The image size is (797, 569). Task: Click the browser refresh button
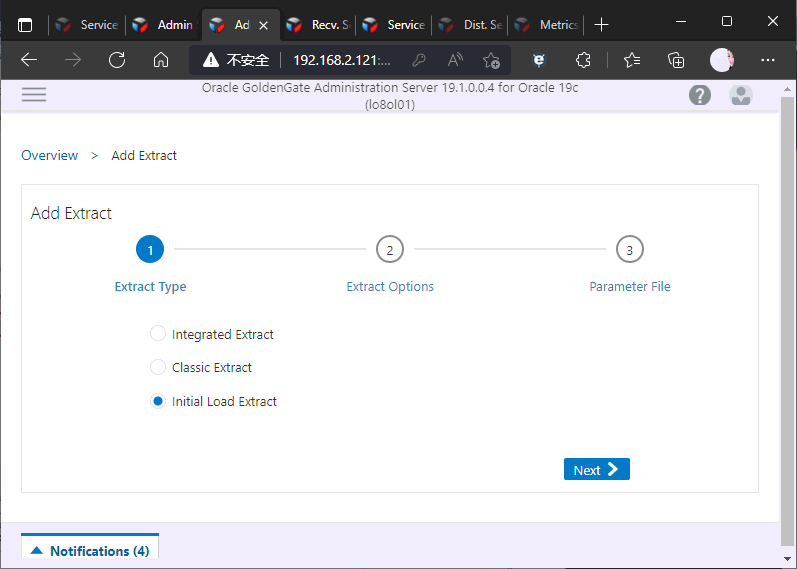tap(117, 60)
